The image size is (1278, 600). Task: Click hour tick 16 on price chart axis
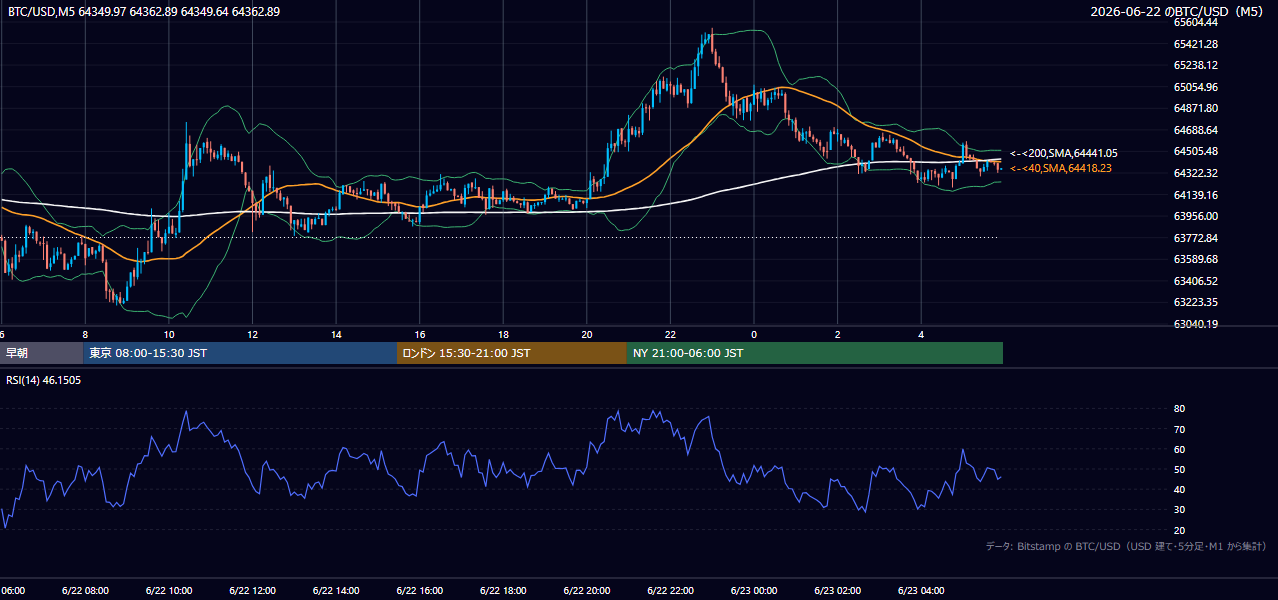point(420,335)
